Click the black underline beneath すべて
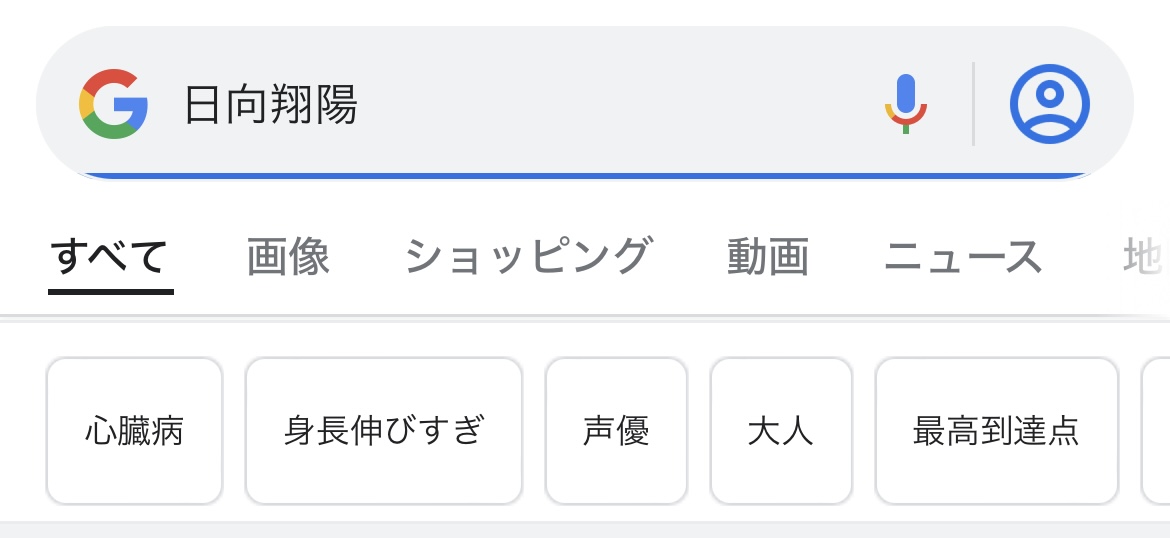1170x538 pixels. pos(110,292)
